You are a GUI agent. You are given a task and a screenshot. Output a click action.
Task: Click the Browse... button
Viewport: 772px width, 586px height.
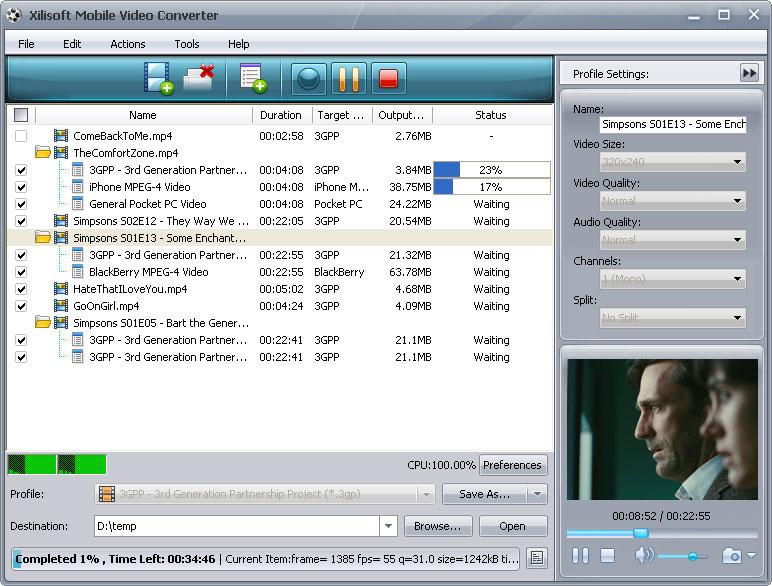(438, 526)
